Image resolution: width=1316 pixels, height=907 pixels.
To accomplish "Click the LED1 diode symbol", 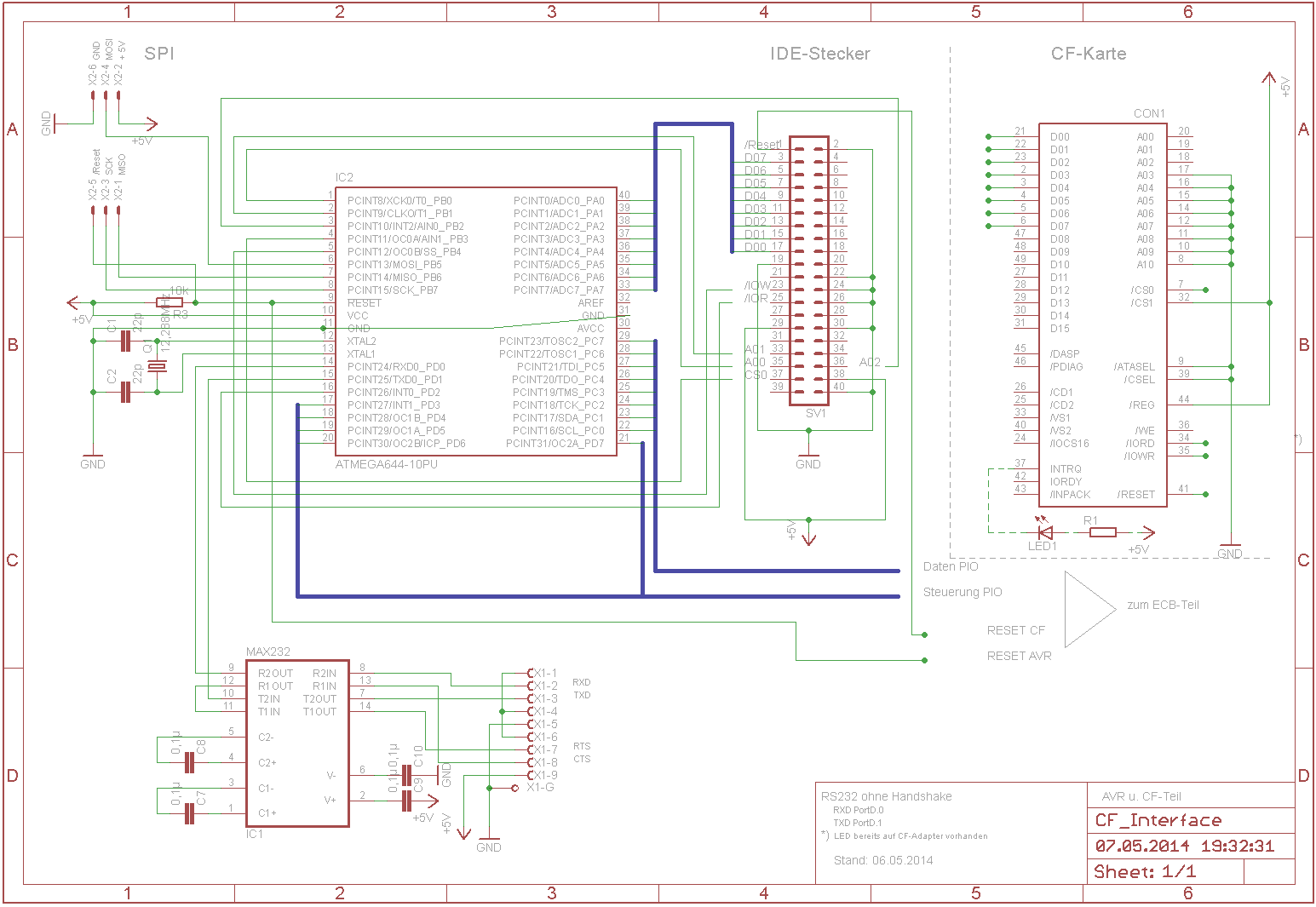I will pyautogui.click(x=1045, y=532).
